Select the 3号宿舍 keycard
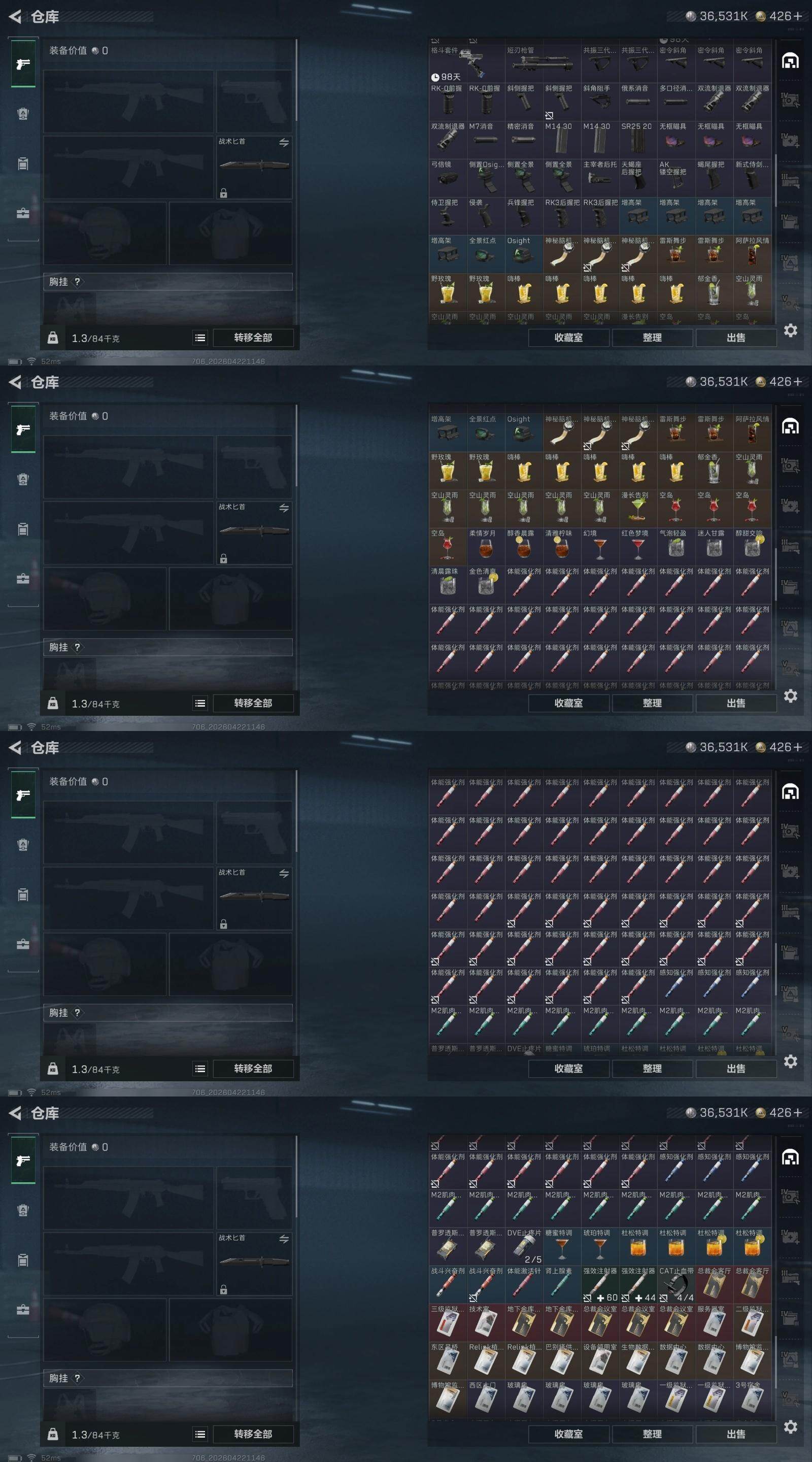Viewport: 812px width, 1462px height. tap(753, 1399)
